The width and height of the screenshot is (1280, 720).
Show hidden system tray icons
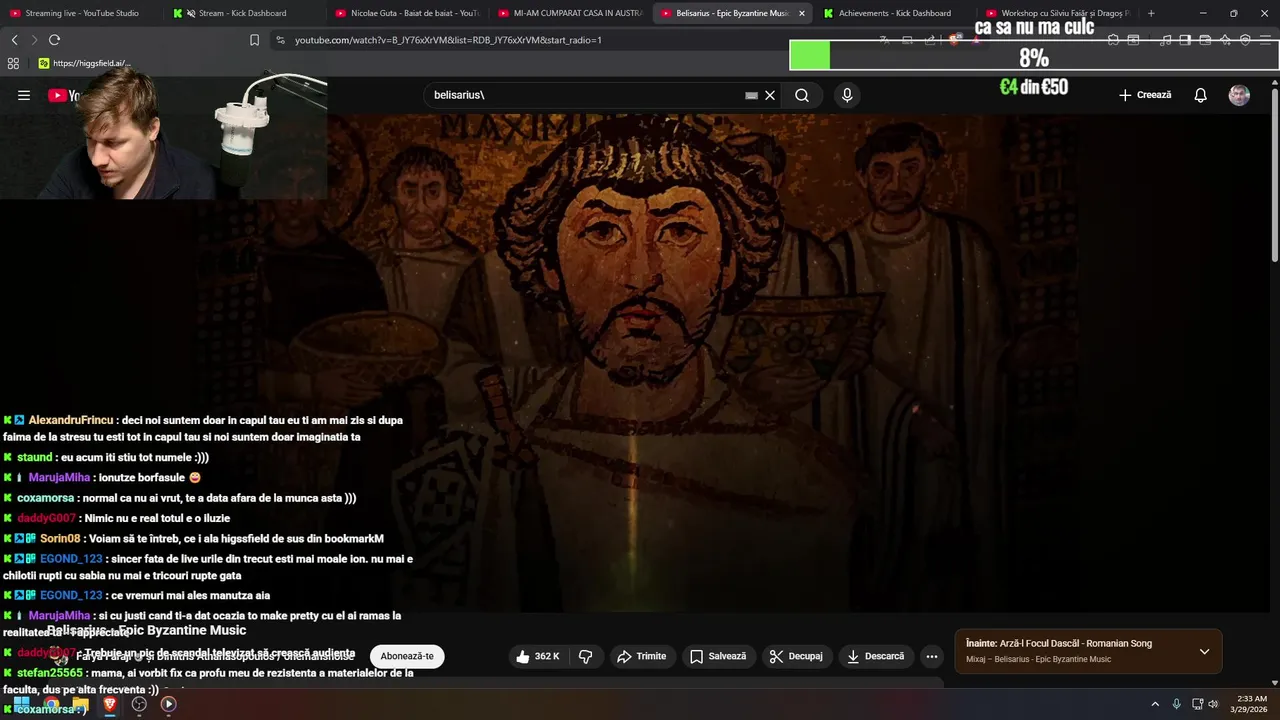click(1155, 704)
